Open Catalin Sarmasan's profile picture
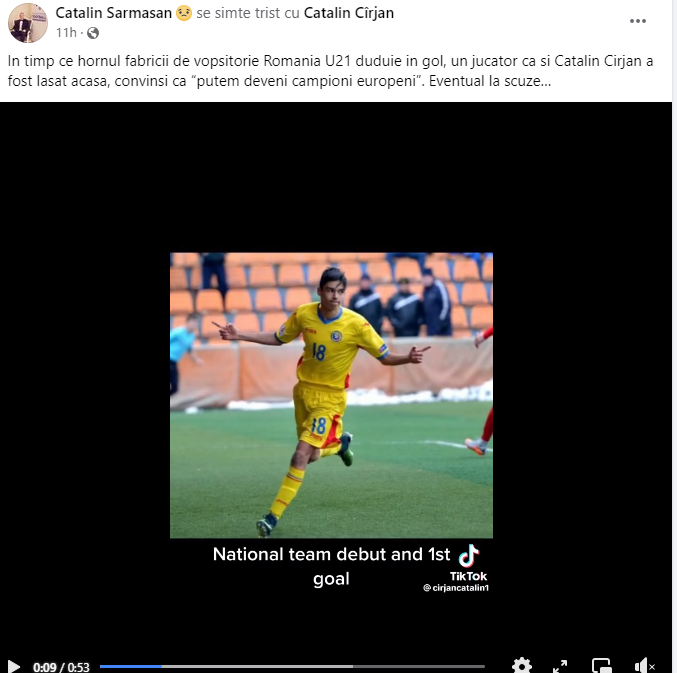 click(x=28, y=23)
